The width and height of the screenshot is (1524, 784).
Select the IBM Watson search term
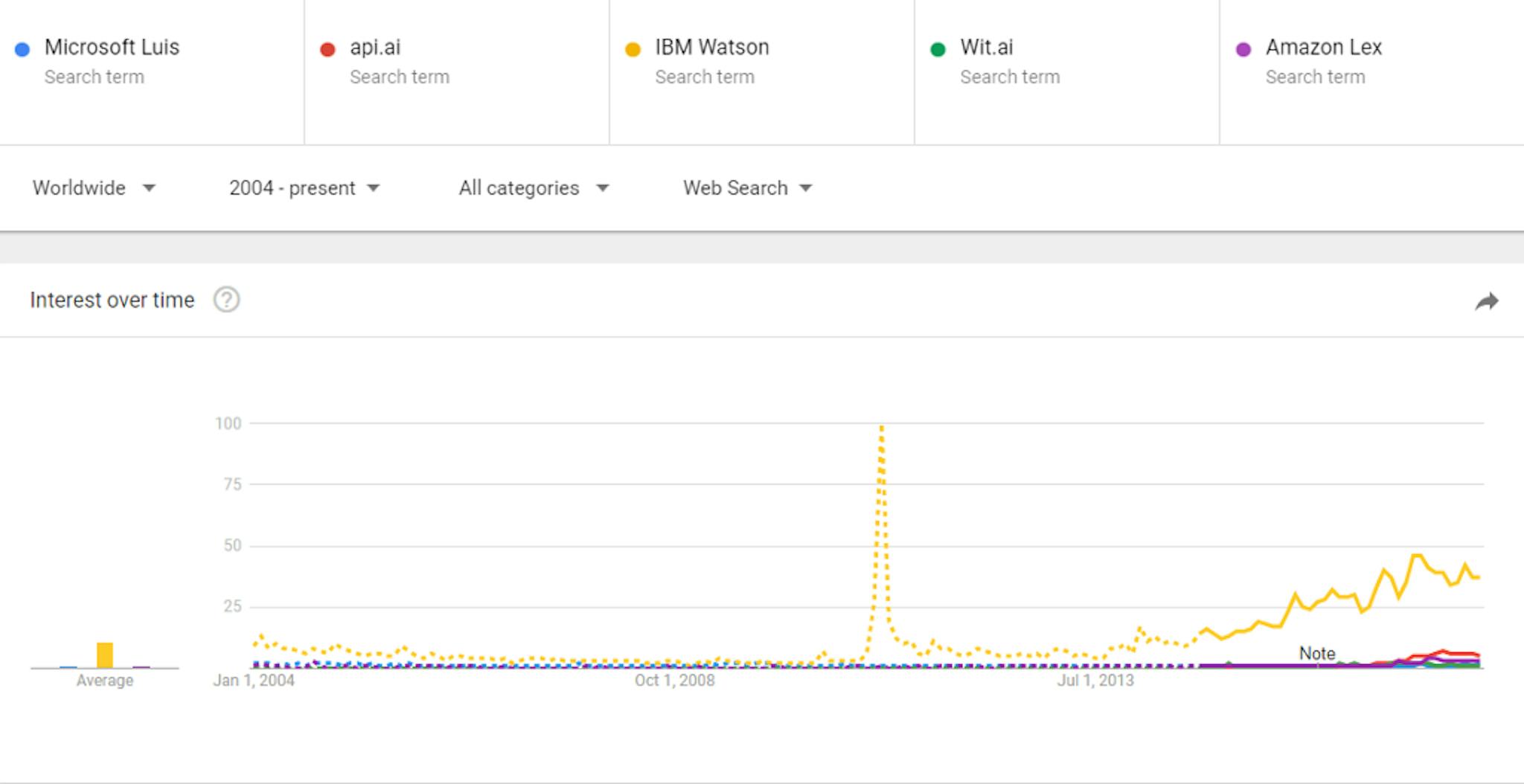(x=711, y=48)
